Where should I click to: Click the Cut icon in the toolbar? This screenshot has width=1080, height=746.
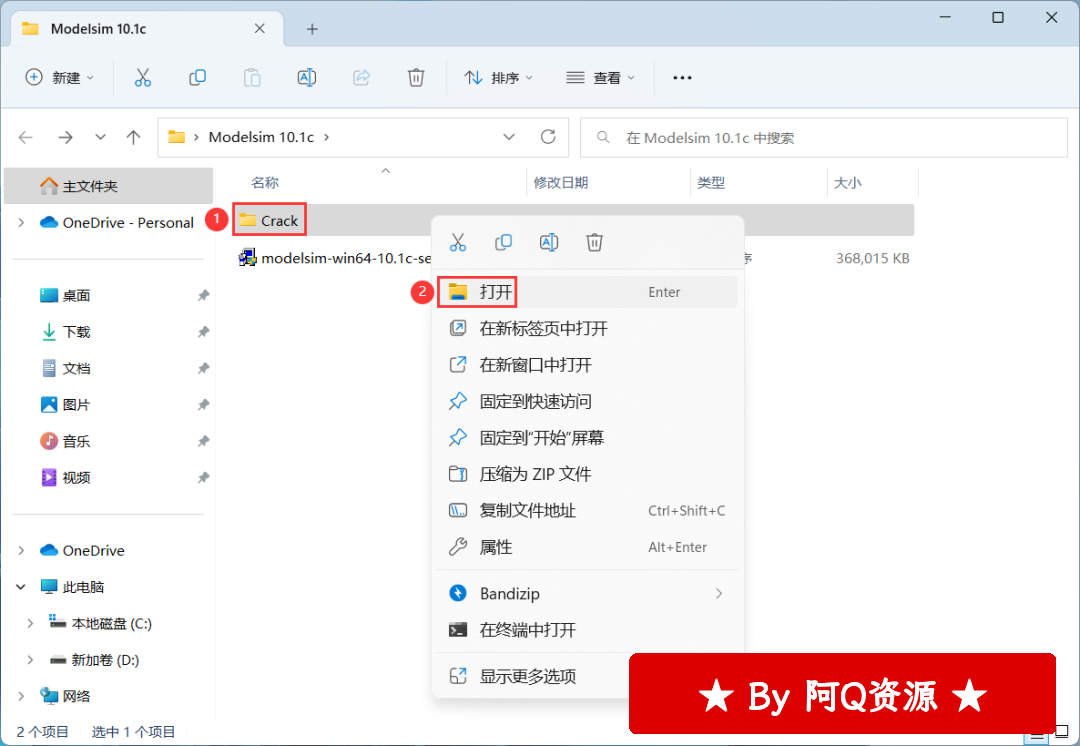[143, 78]
